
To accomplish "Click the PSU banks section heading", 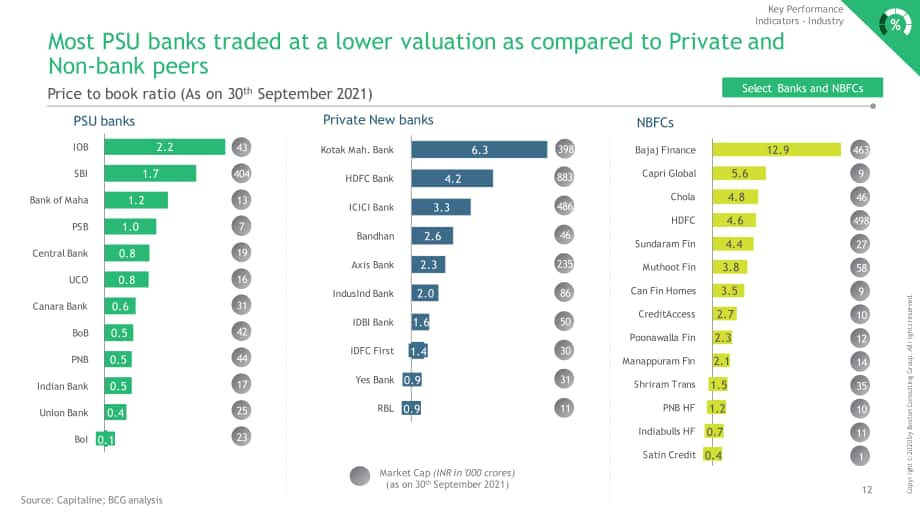I will point(104,121).
